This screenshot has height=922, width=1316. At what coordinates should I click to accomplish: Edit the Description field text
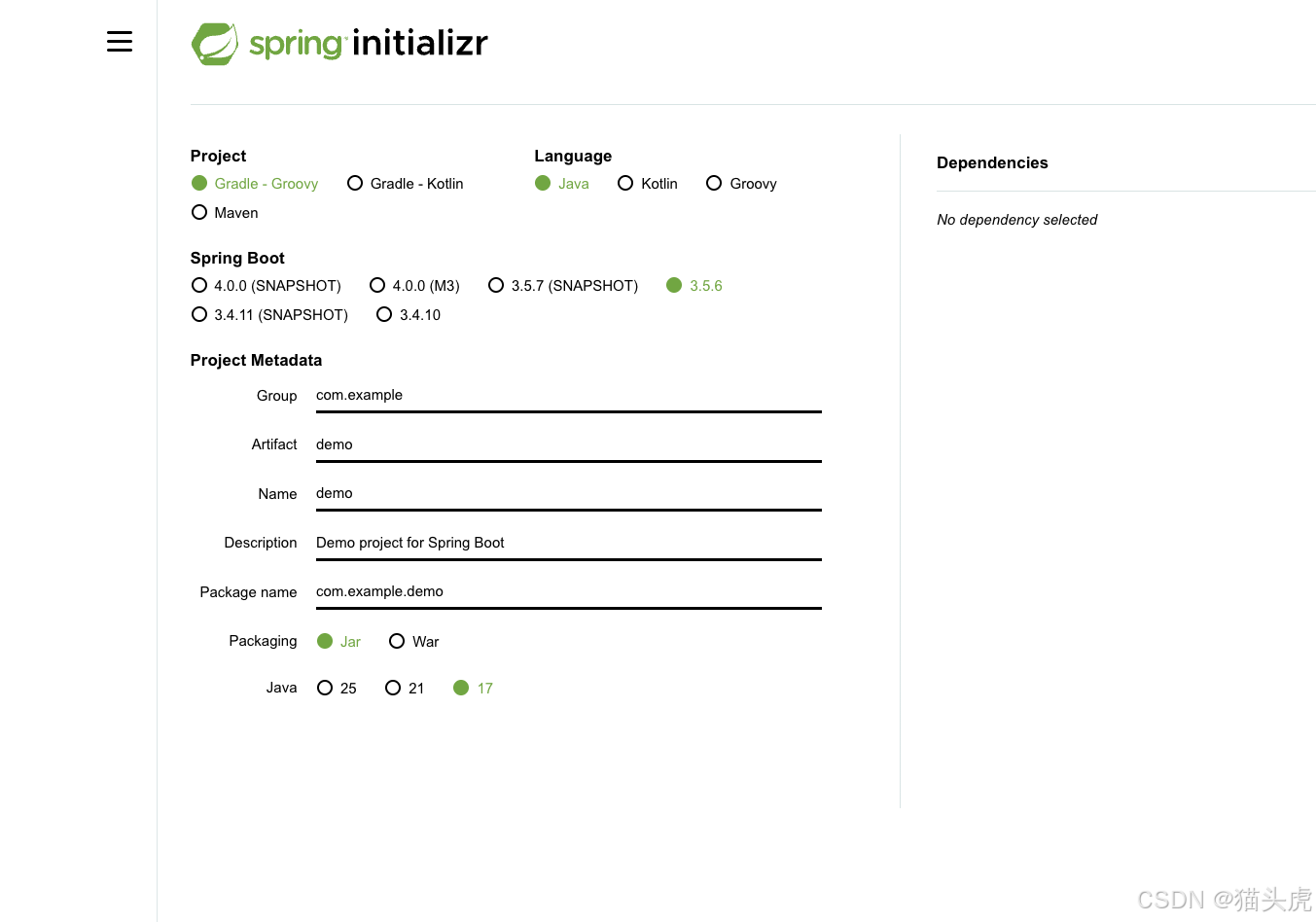coord(569,543)
